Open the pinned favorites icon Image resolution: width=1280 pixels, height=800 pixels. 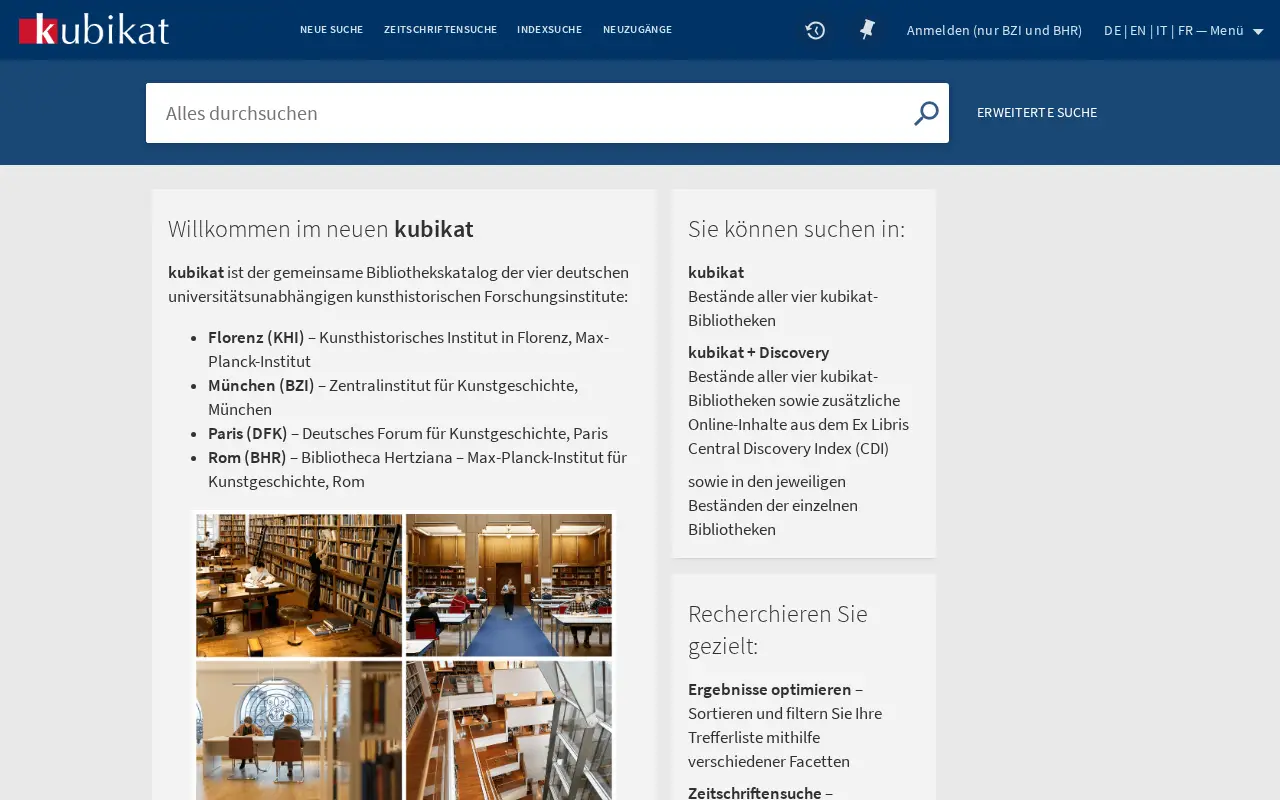click(867, 30)
